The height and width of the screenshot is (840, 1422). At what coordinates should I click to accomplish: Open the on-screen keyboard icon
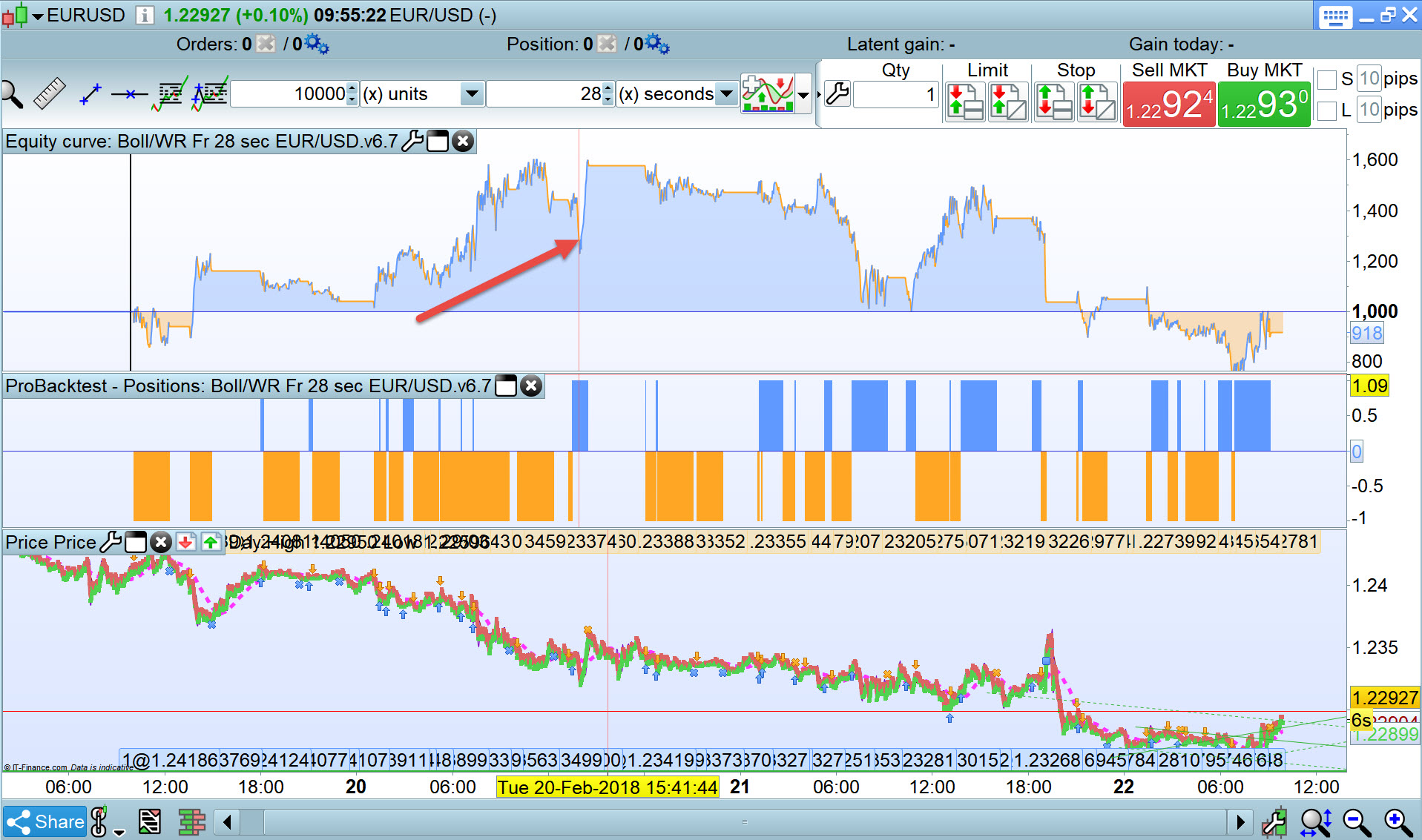(x=1335, y=16)
